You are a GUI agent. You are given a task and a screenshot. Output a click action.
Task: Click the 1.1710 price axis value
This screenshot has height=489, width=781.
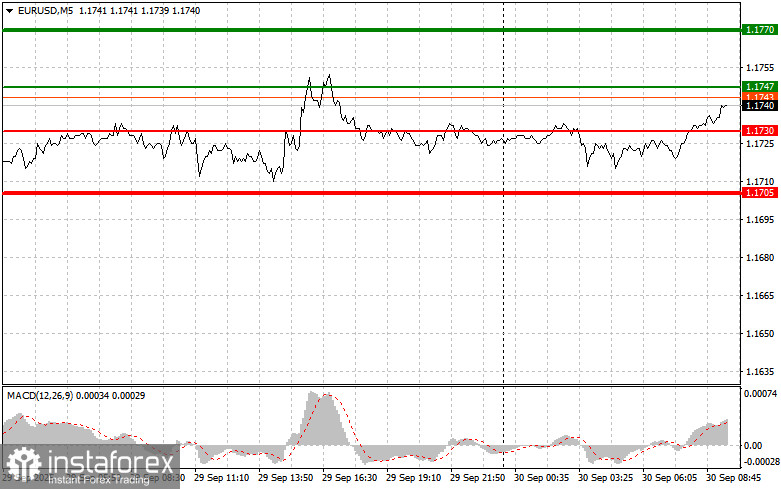click(760, 182)
